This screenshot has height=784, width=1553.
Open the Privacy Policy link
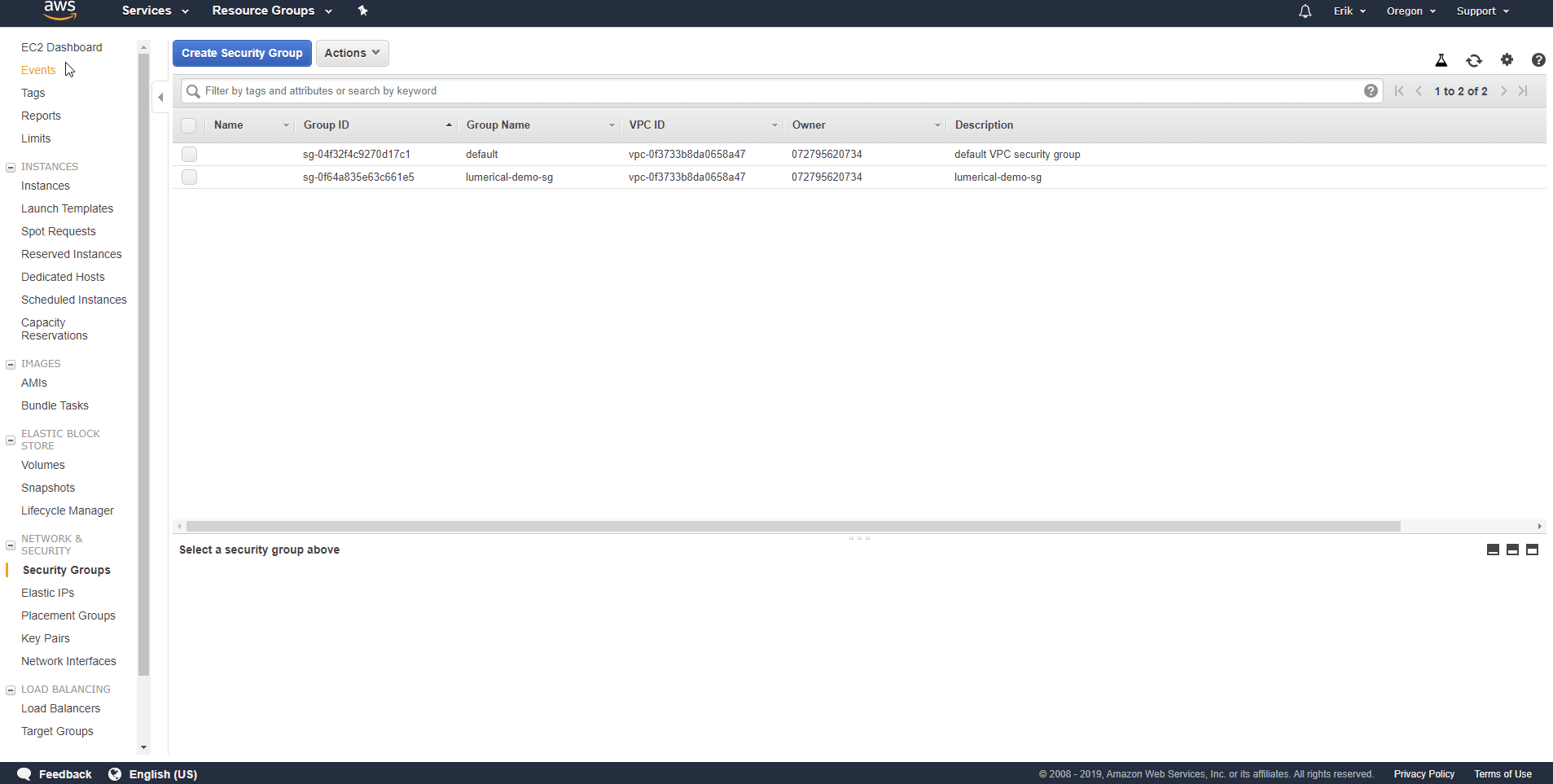(x=1424, y=774)
